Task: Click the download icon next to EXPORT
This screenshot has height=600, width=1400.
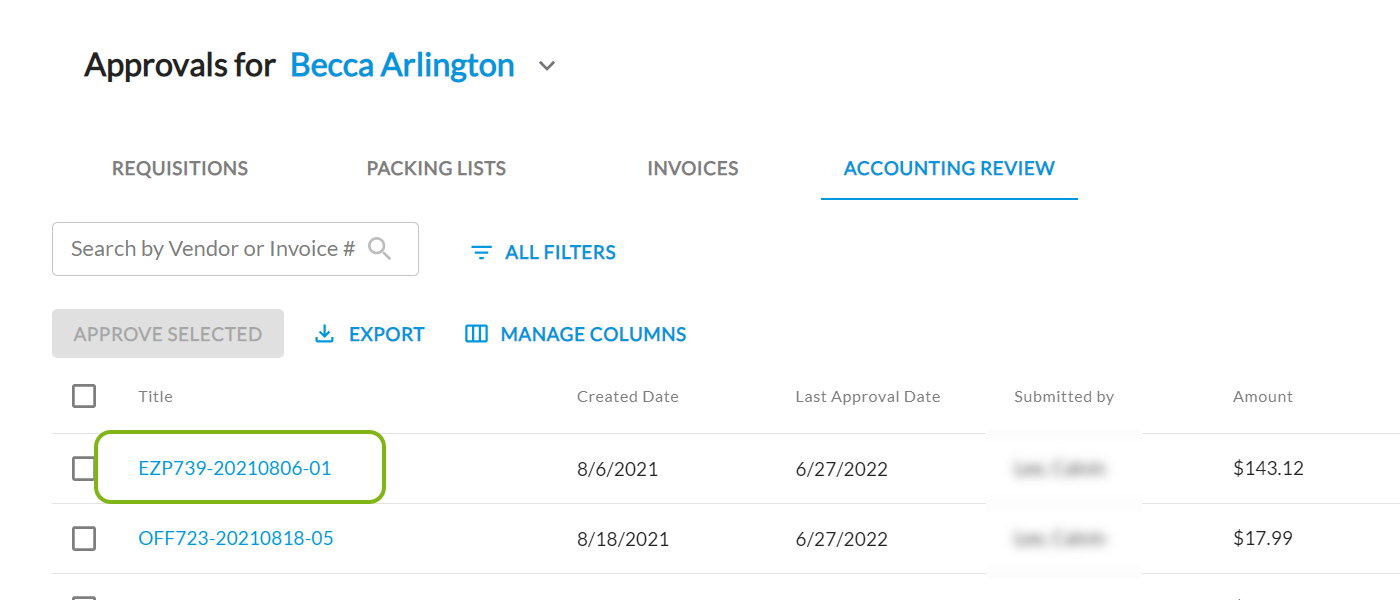Action: [325, 333]
